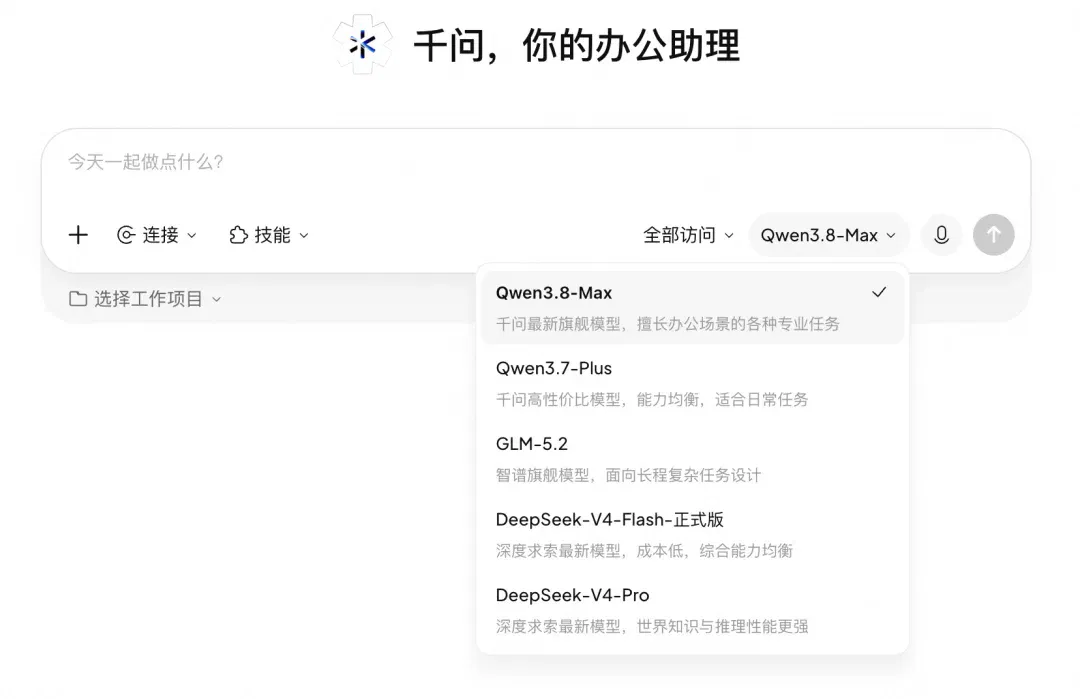Choose GLM-5.2 model option
Viewport: 1080px width, 699px height.
pyautogui.click(x=692, y=459)
